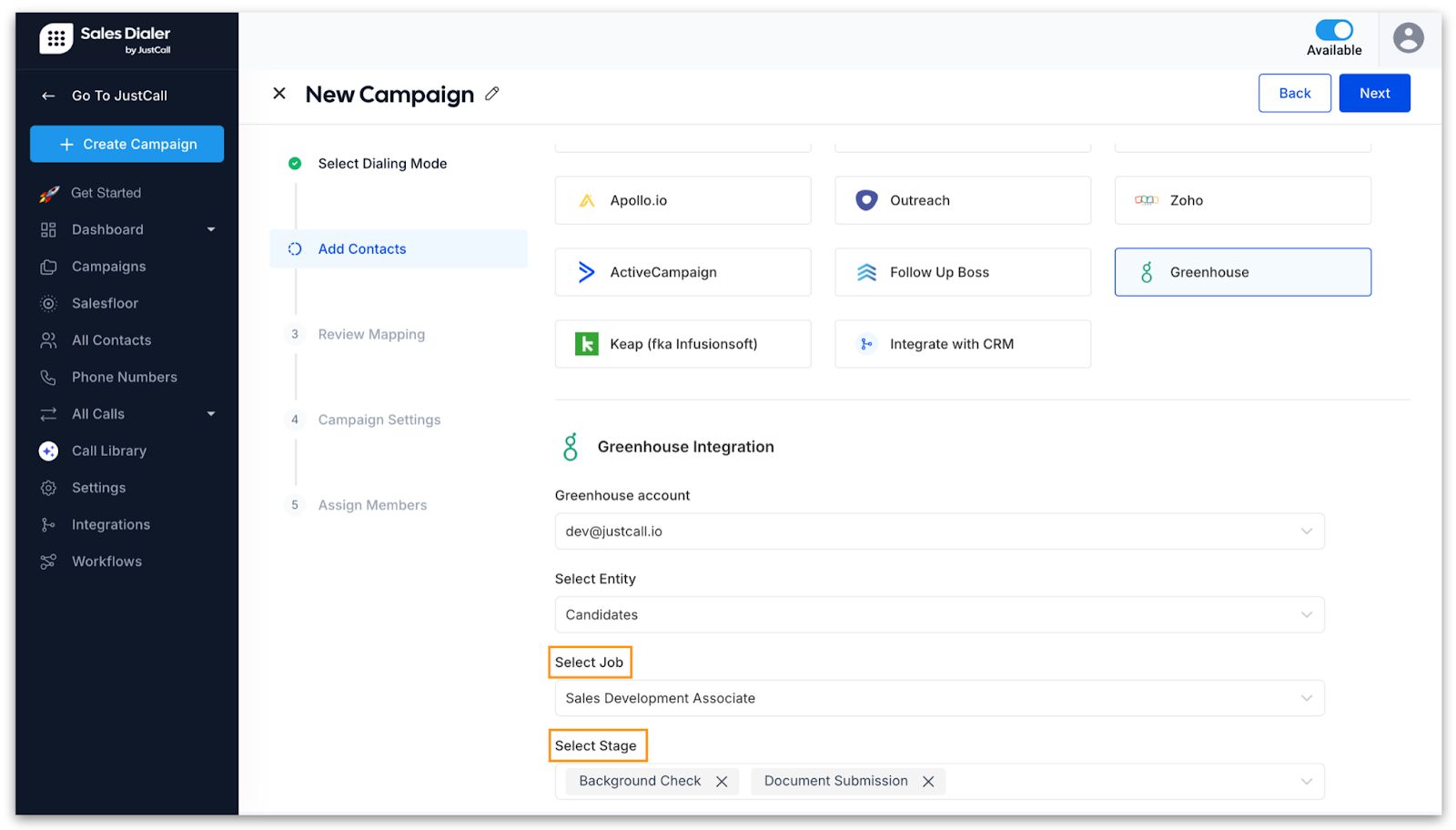Click the Select Stage label

pos(596,745)
